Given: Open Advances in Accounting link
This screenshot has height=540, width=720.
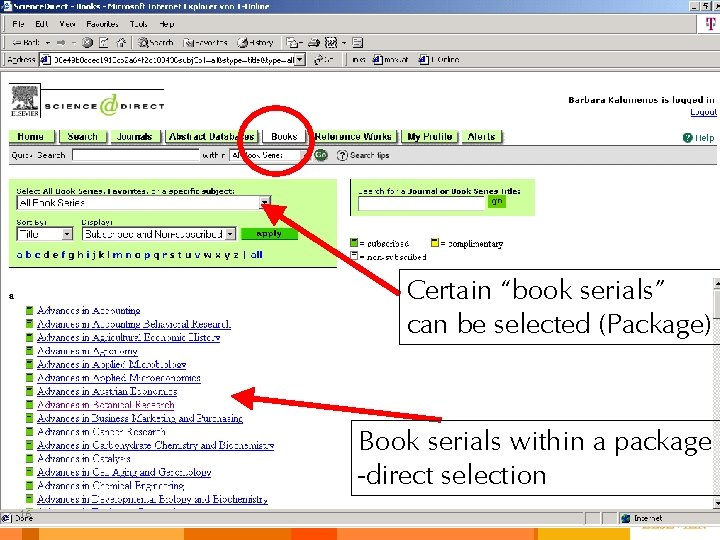Looking at the screenshot, I should coord(89,311).
